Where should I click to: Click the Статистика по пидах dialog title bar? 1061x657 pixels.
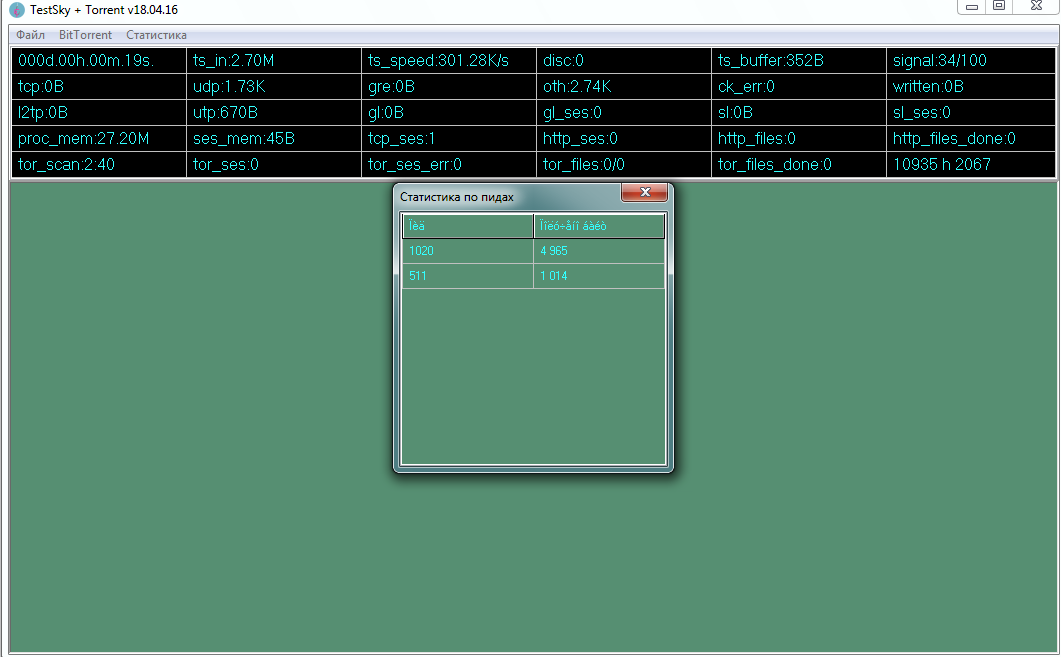pos(500,197)
